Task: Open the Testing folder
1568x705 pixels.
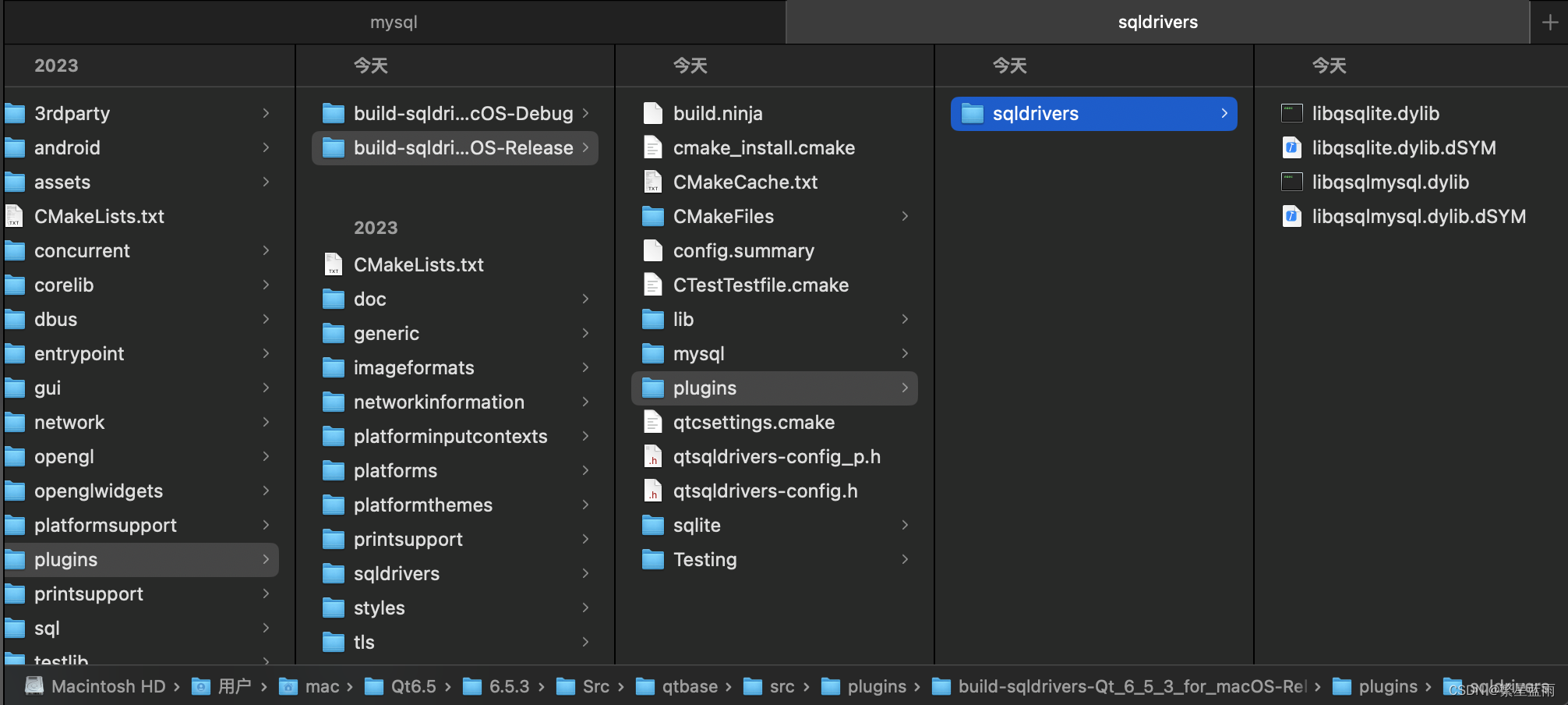Action: tap(704, 559)
